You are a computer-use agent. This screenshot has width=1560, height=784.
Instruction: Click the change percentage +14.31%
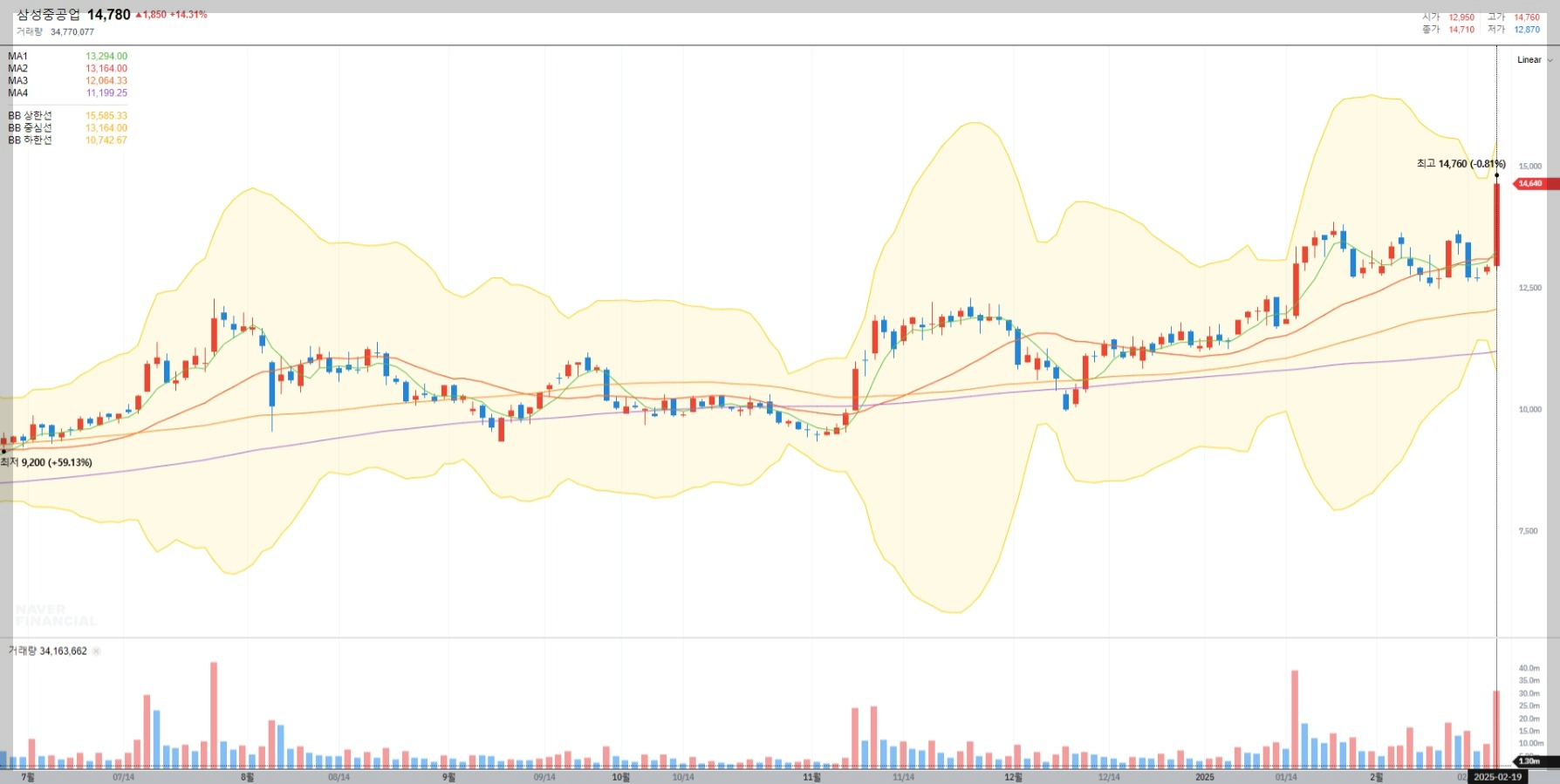(x=188, y=15)
